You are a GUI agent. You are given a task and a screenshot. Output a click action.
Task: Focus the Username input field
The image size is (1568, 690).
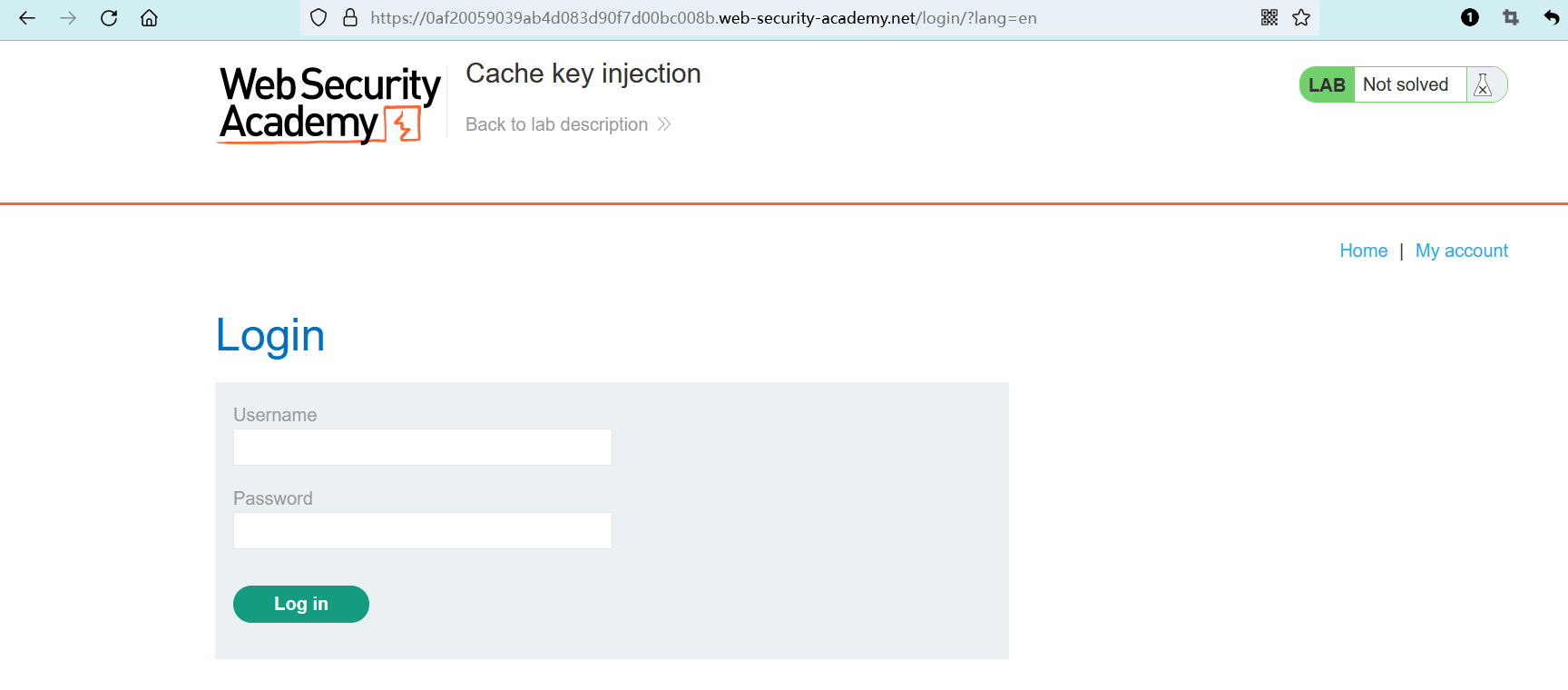[423, 448]
